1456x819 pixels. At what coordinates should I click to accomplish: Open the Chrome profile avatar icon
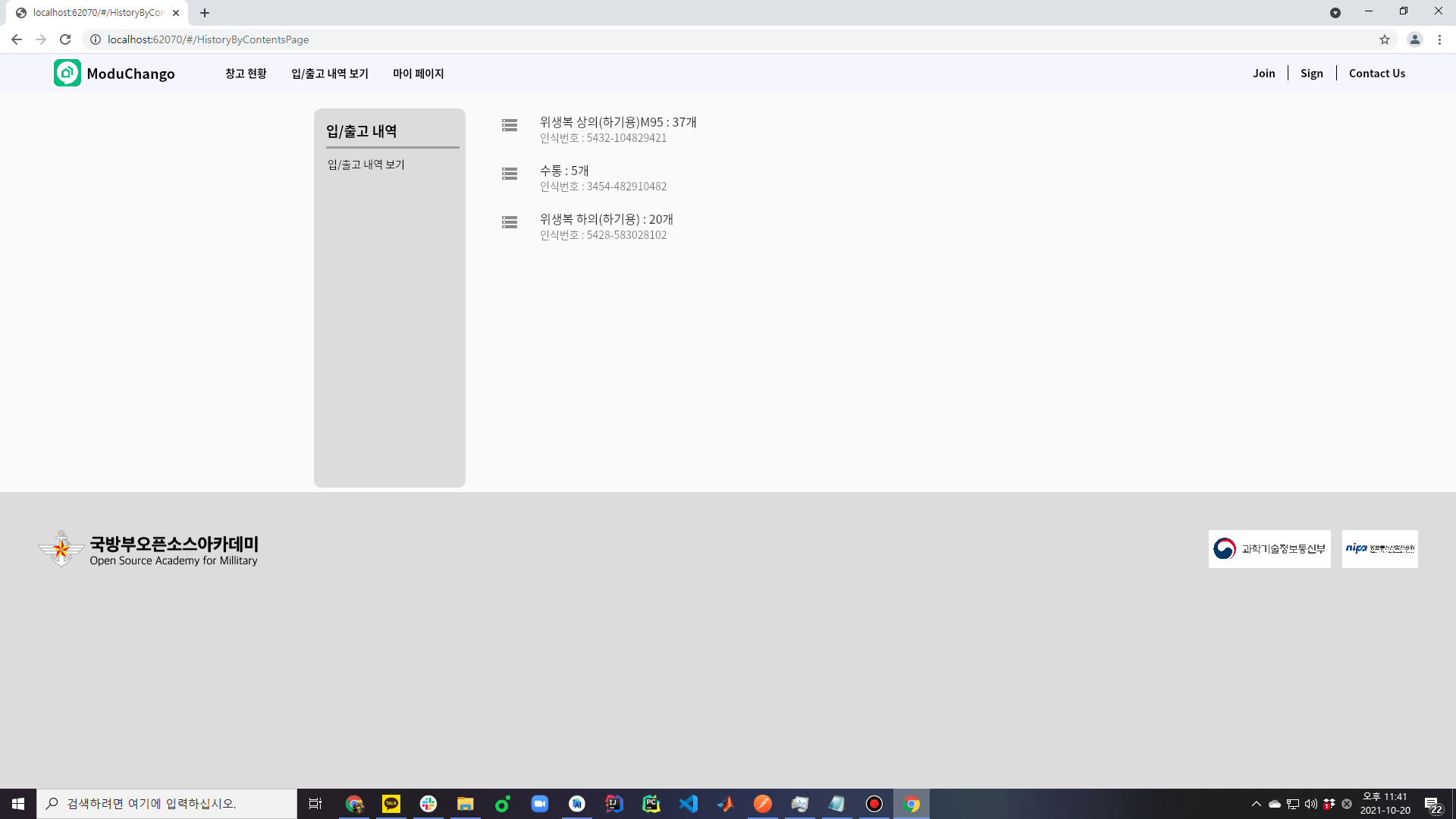coord(1414,39)
